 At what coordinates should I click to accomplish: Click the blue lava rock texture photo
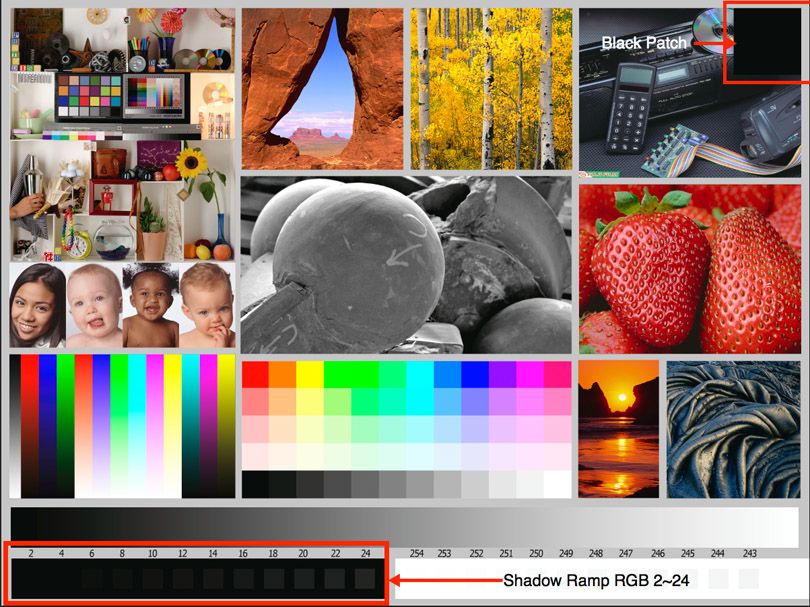pyautogui.click(x=734, y=429)
